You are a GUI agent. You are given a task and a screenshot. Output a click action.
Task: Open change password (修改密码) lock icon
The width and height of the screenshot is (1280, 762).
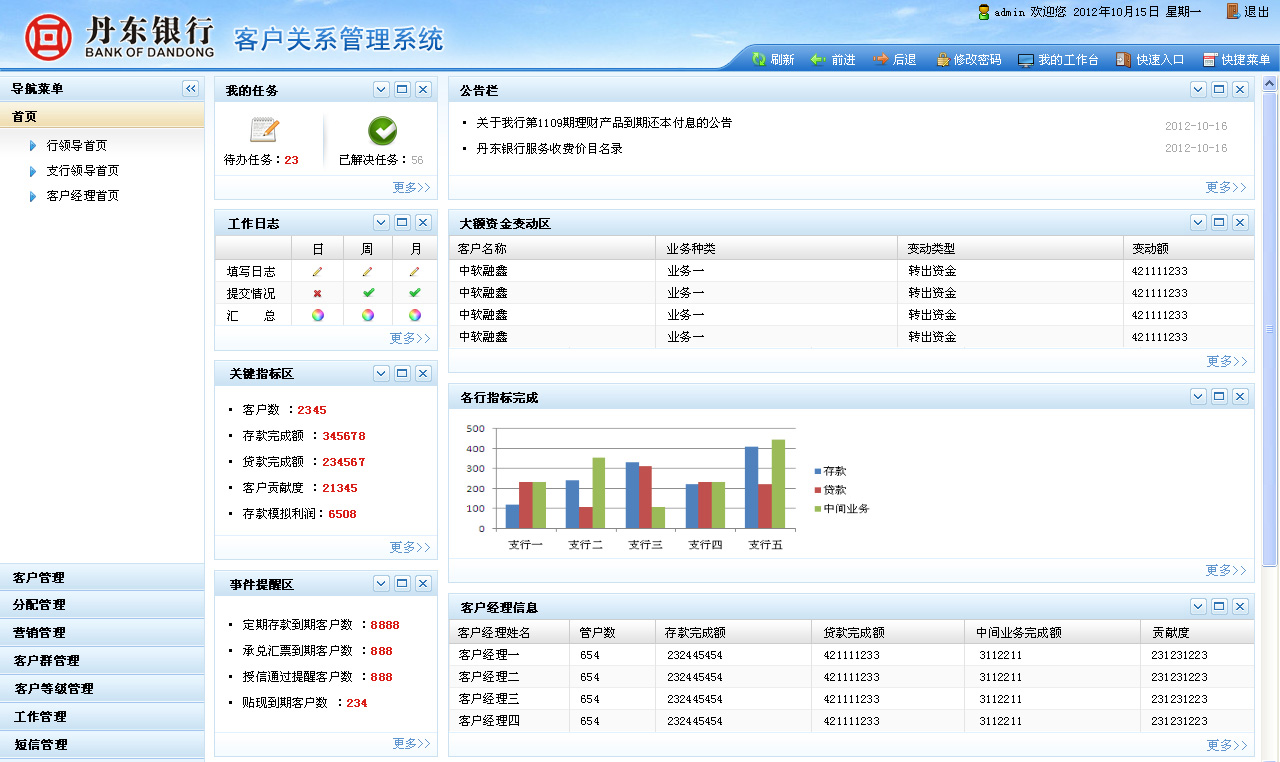coord(942,60)
